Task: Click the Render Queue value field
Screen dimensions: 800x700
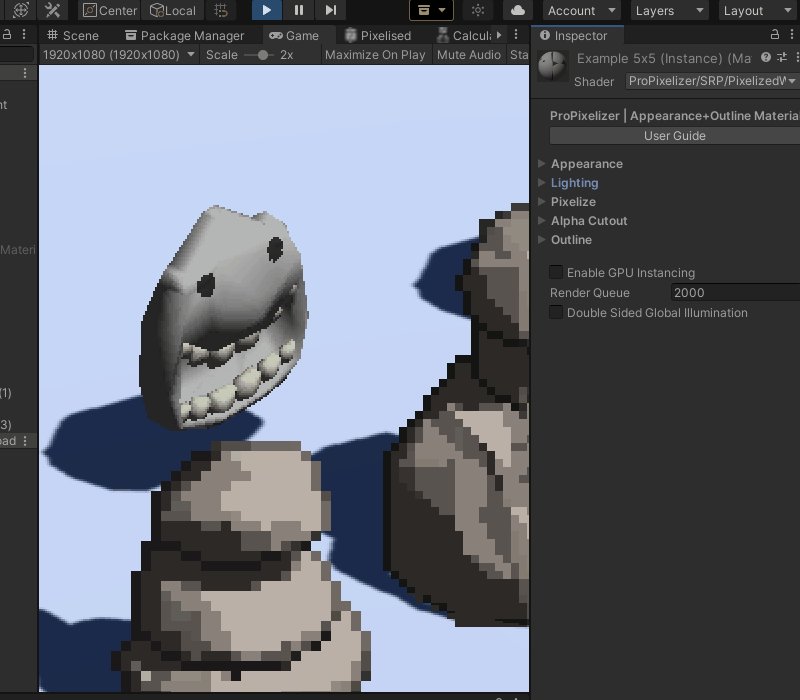Action: click(x=735, y=292)
